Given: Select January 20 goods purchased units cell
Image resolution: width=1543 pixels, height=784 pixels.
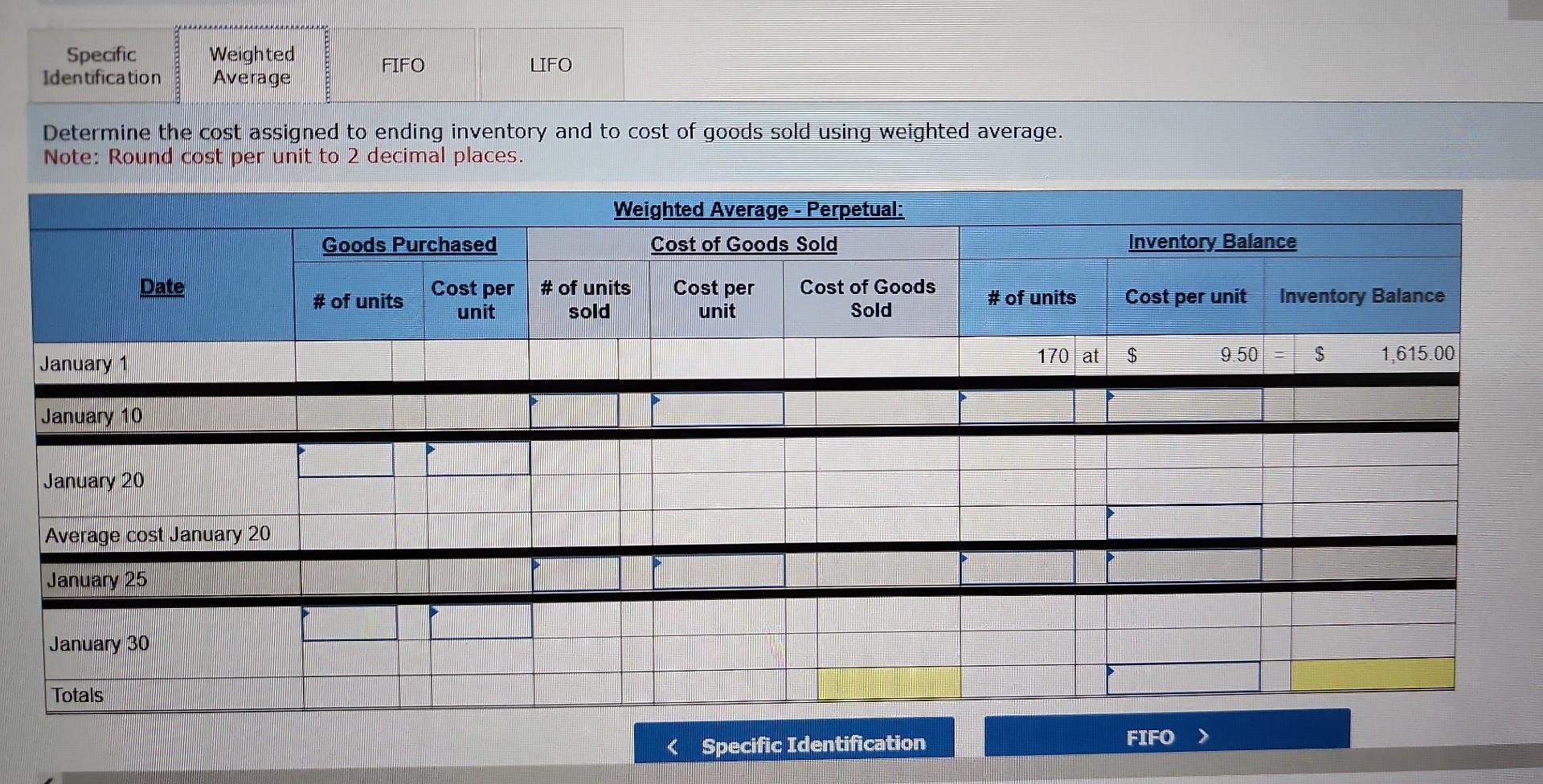Looking at the screenshot, I should [x=346, y=459].
